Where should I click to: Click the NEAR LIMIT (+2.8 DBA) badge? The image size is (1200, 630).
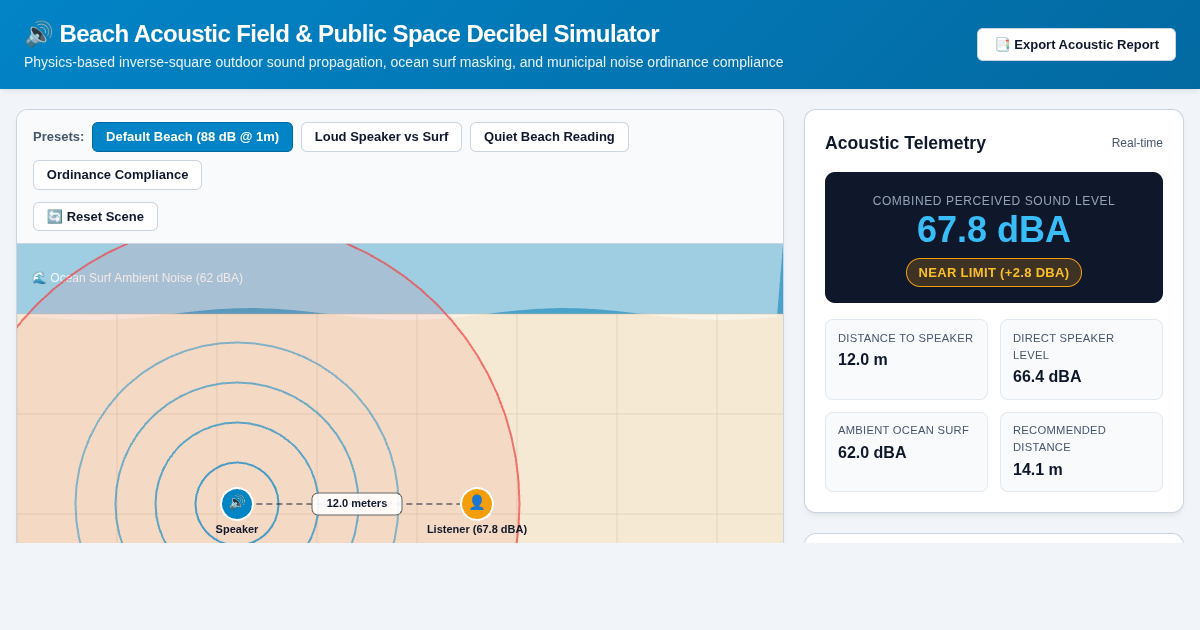pyautogui.click(x=994, y=273)
